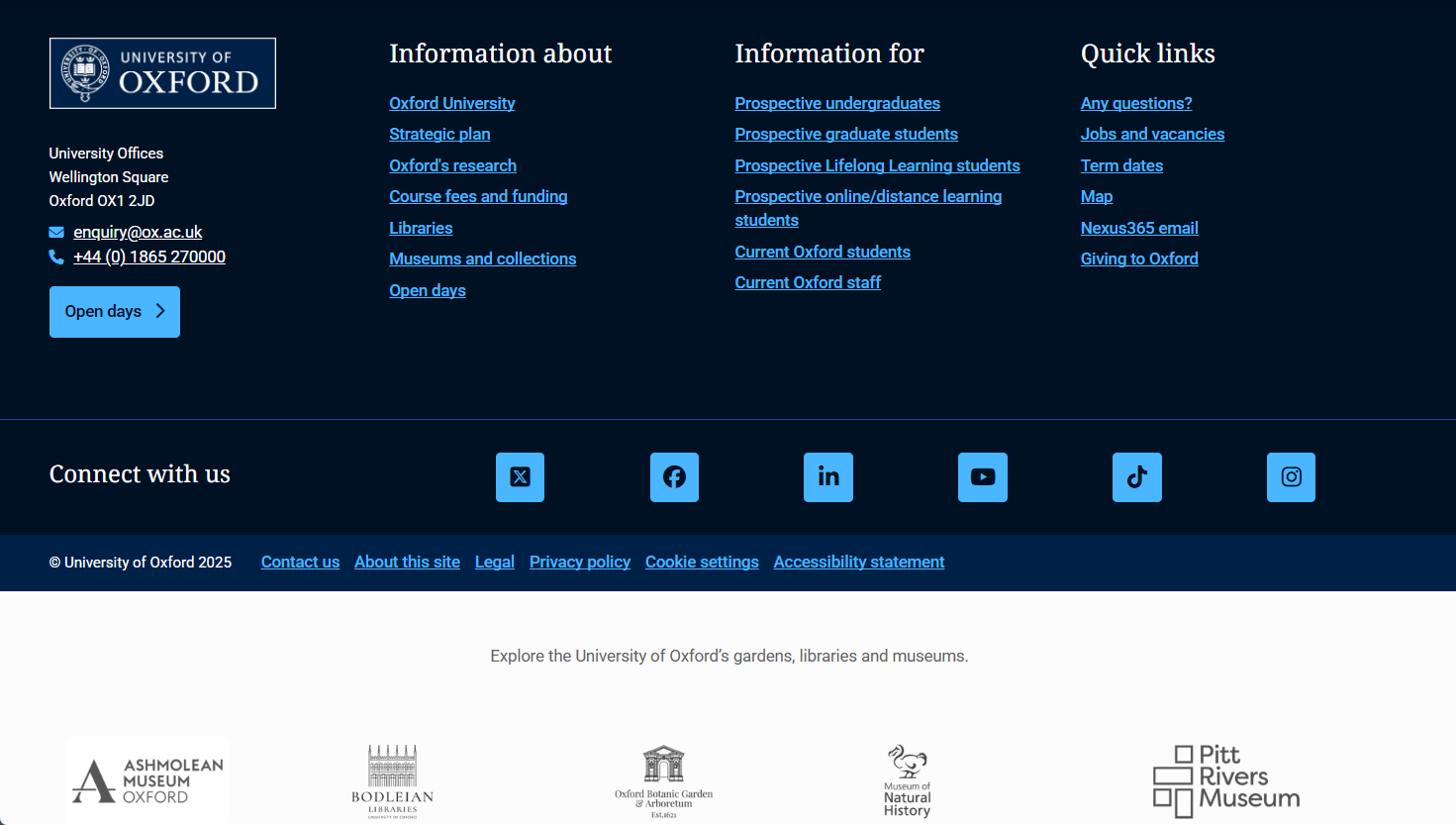Click the University of Oxford crest logo
The height and width of the screenshot is (825, 1456).
tap(162, 72)
